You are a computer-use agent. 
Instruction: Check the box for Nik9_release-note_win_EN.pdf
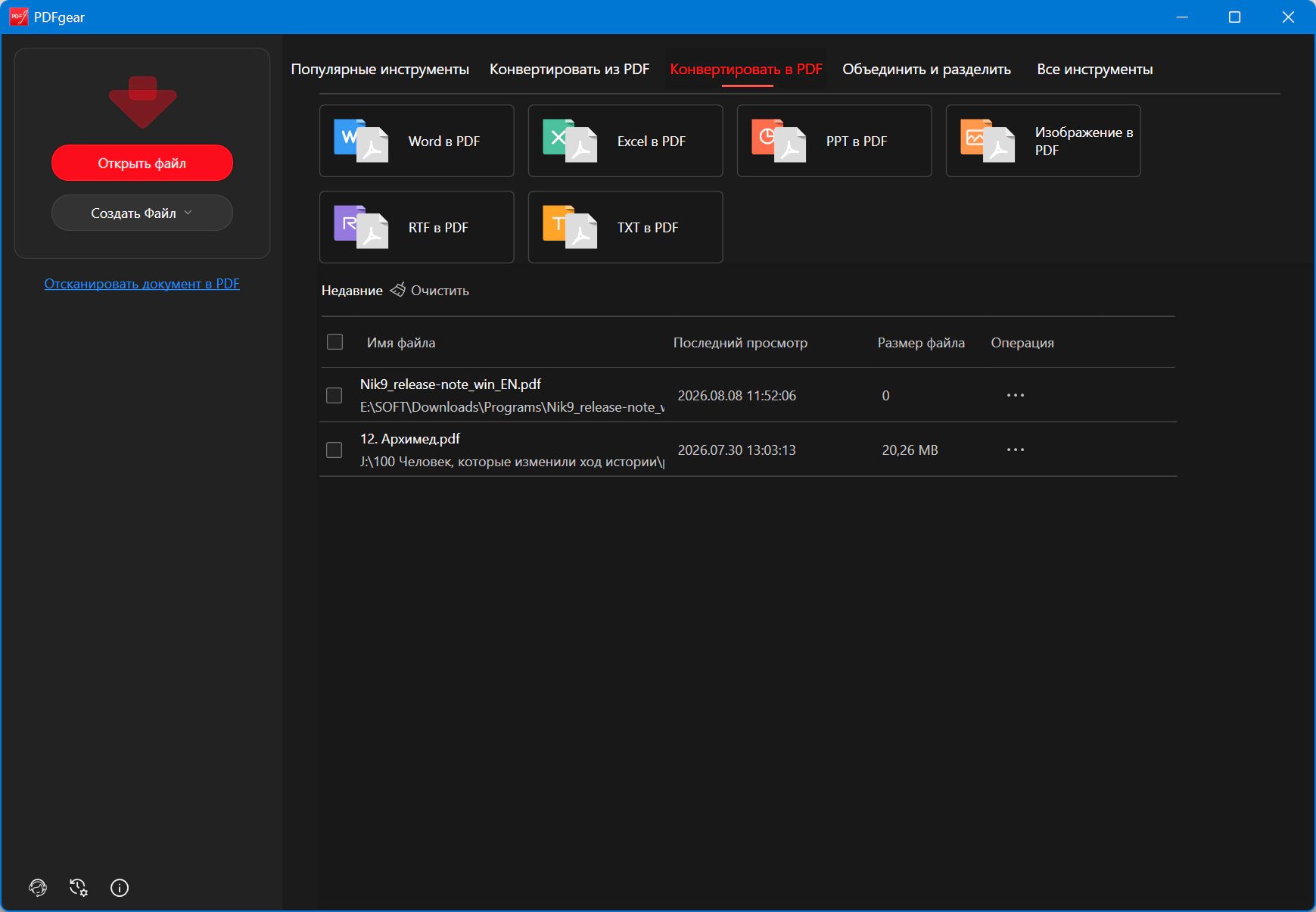(x=334, y=395)
